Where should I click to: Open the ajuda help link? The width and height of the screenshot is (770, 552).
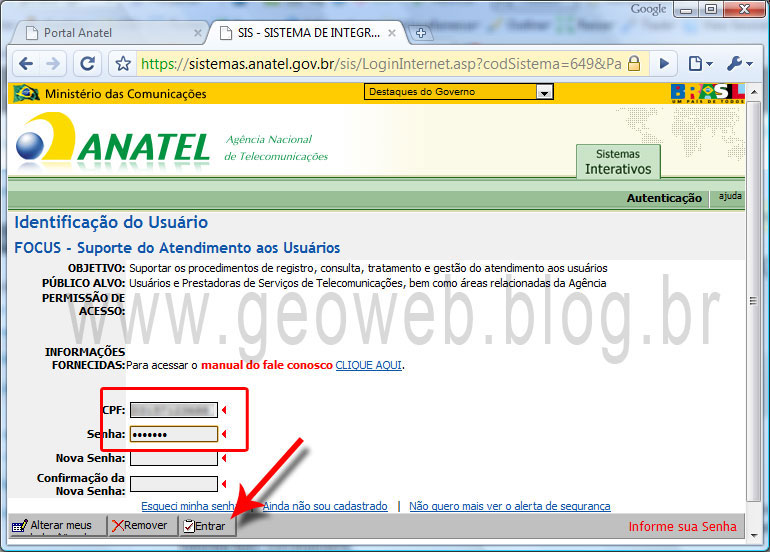[x=730, y=196]
